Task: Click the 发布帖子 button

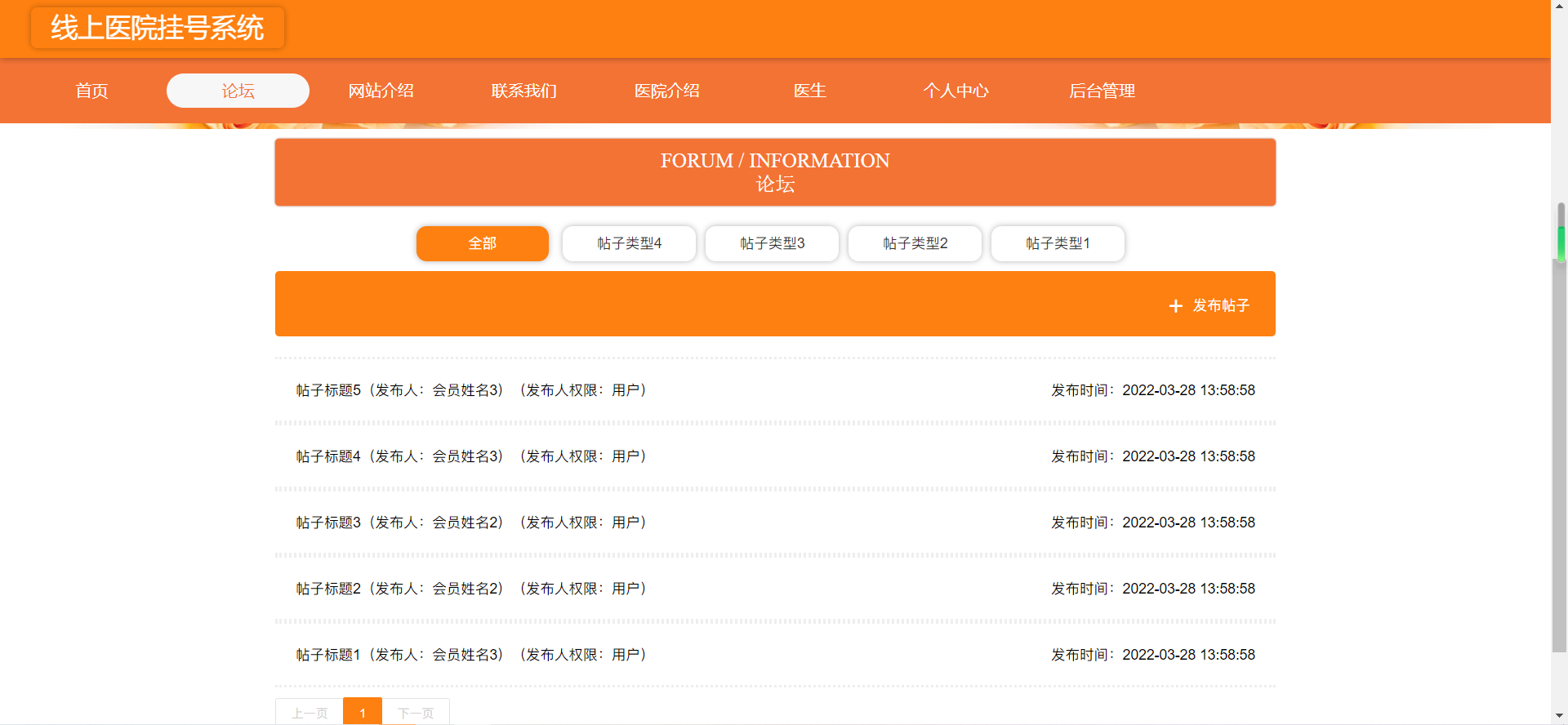Action: (1209, 305)
